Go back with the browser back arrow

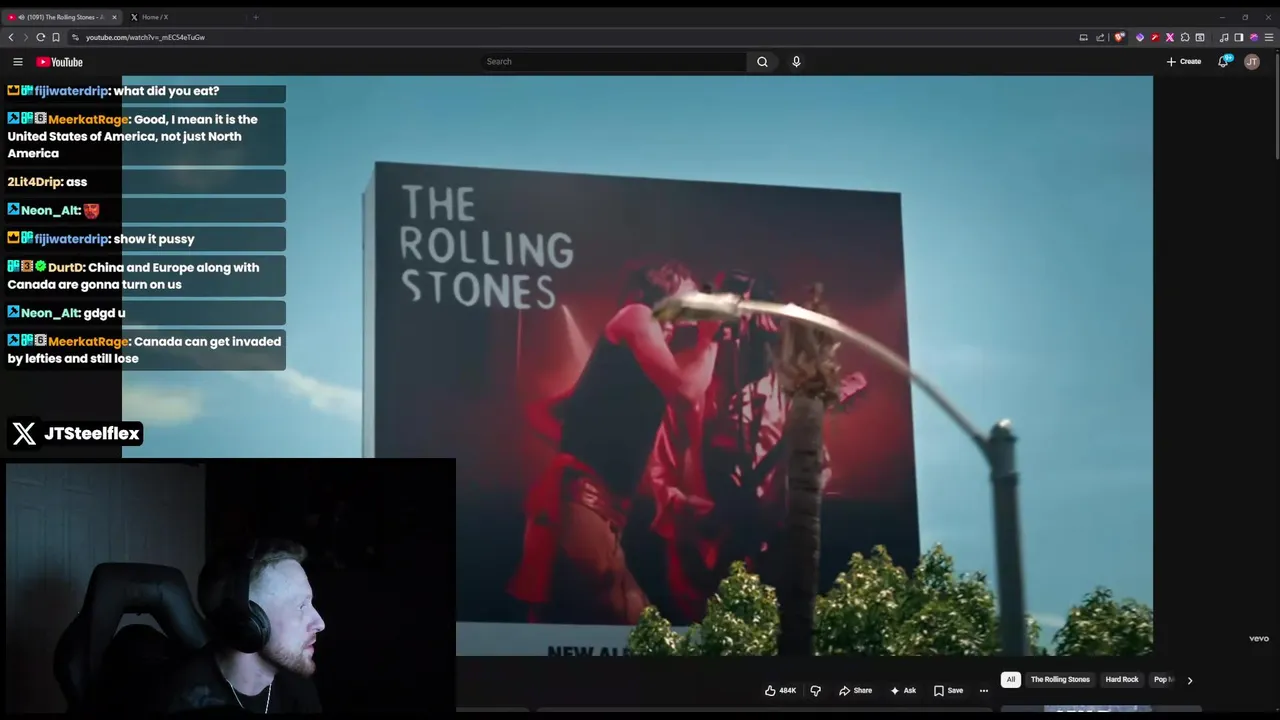coord(11,37)
